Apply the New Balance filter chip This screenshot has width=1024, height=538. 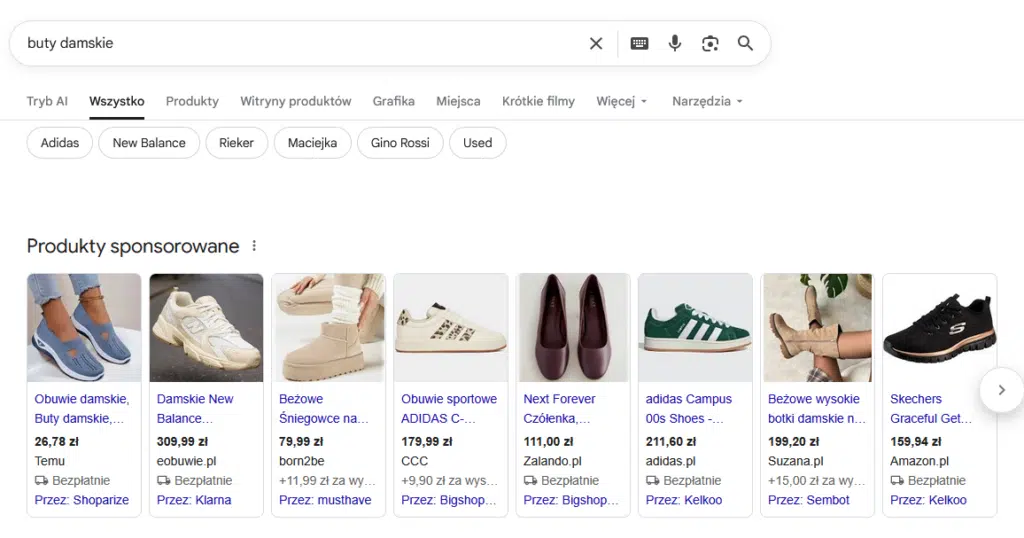tap(149, 143)
